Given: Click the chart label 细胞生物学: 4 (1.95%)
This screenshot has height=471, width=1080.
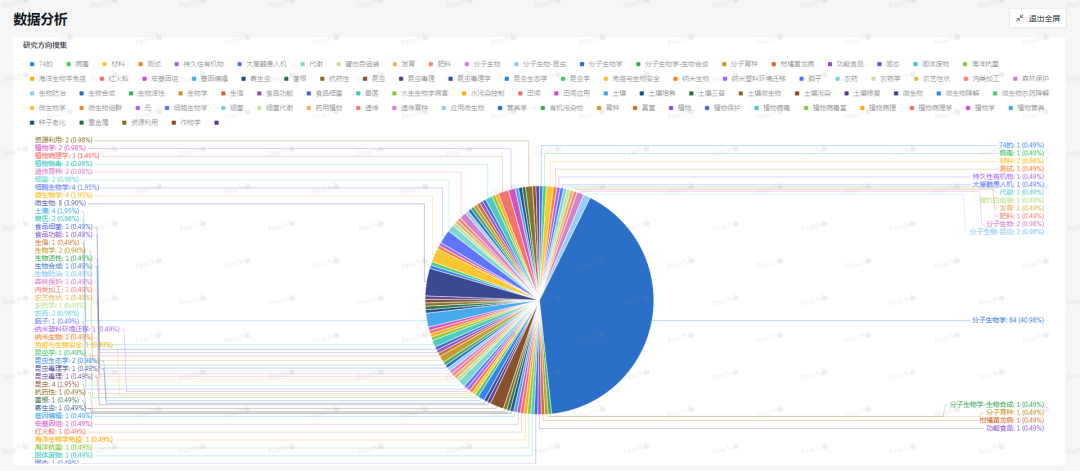Looking at the screenshot, I should (x=67, y=187).
